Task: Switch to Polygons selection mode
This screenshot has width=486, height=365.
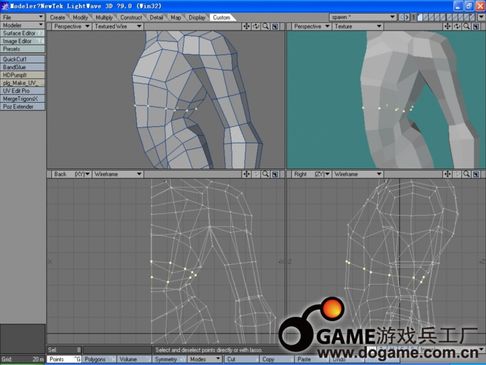Action: 99,359
